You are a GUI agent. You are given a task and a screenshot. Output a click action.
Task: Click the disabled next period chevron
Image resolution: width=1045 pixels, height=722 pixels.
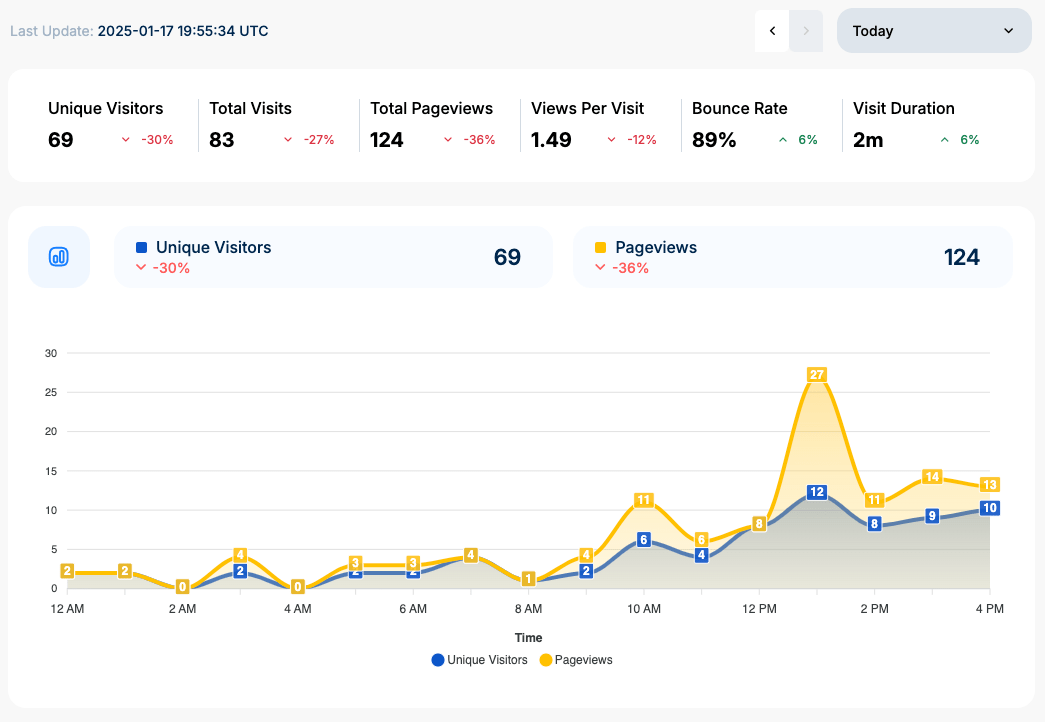pos(806,31)
